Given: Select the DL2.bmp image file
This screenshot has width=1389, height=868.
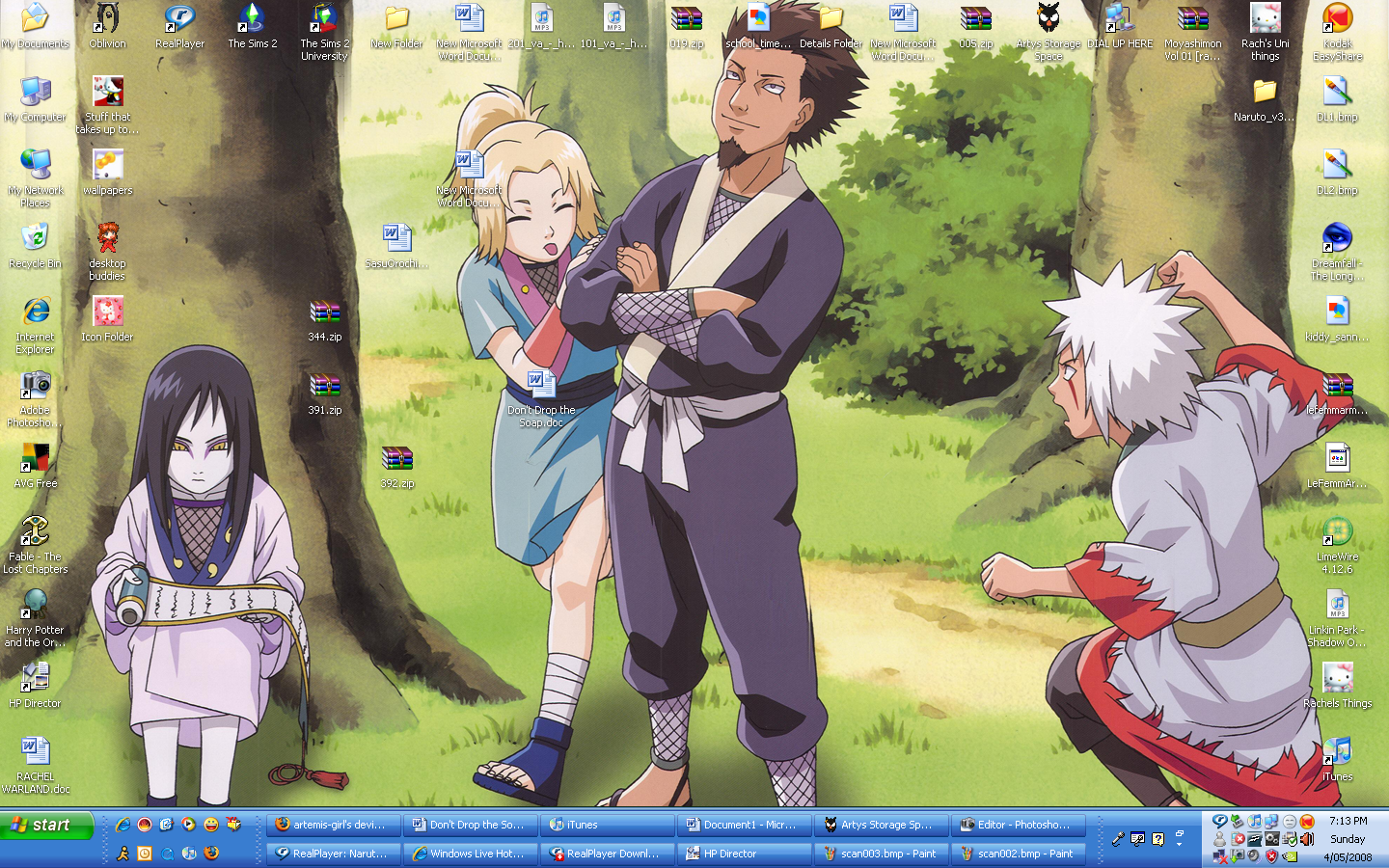Looking at the screenshot, I should [x=1337, y=173].
